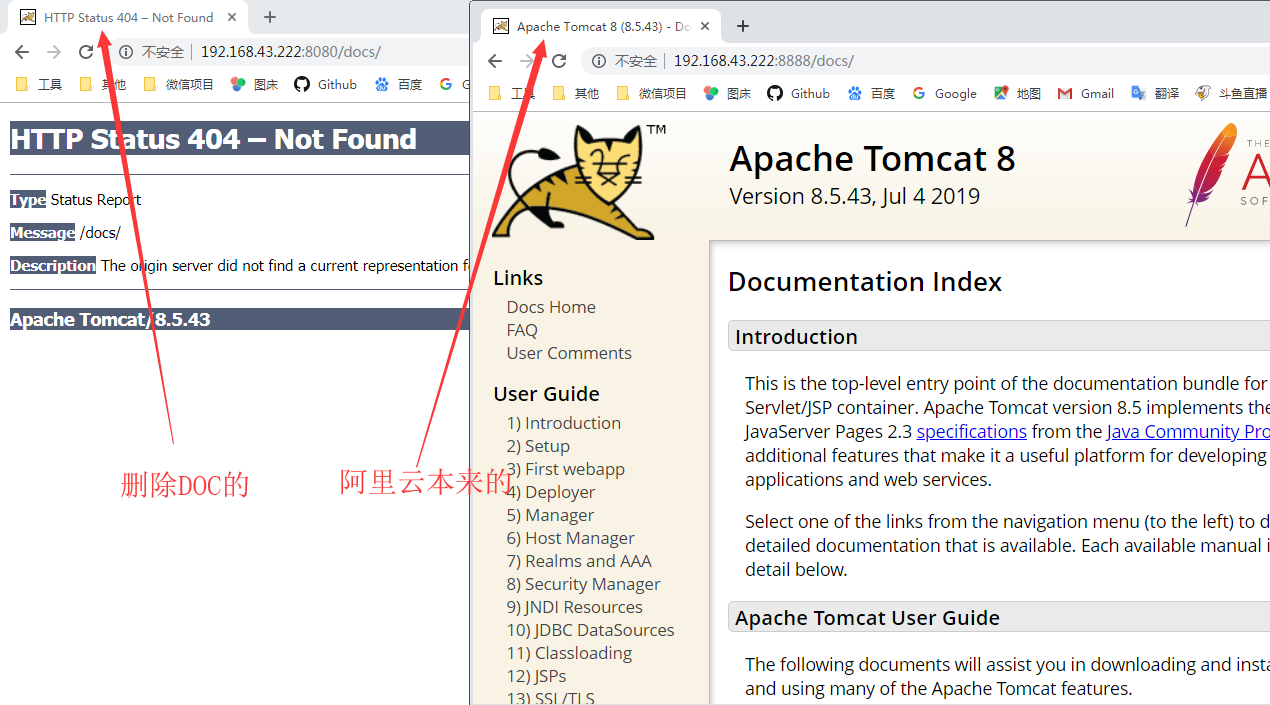1270x705 pixels.
Task: Reload the Apache Tomcat documentation page
Action: 559,61
